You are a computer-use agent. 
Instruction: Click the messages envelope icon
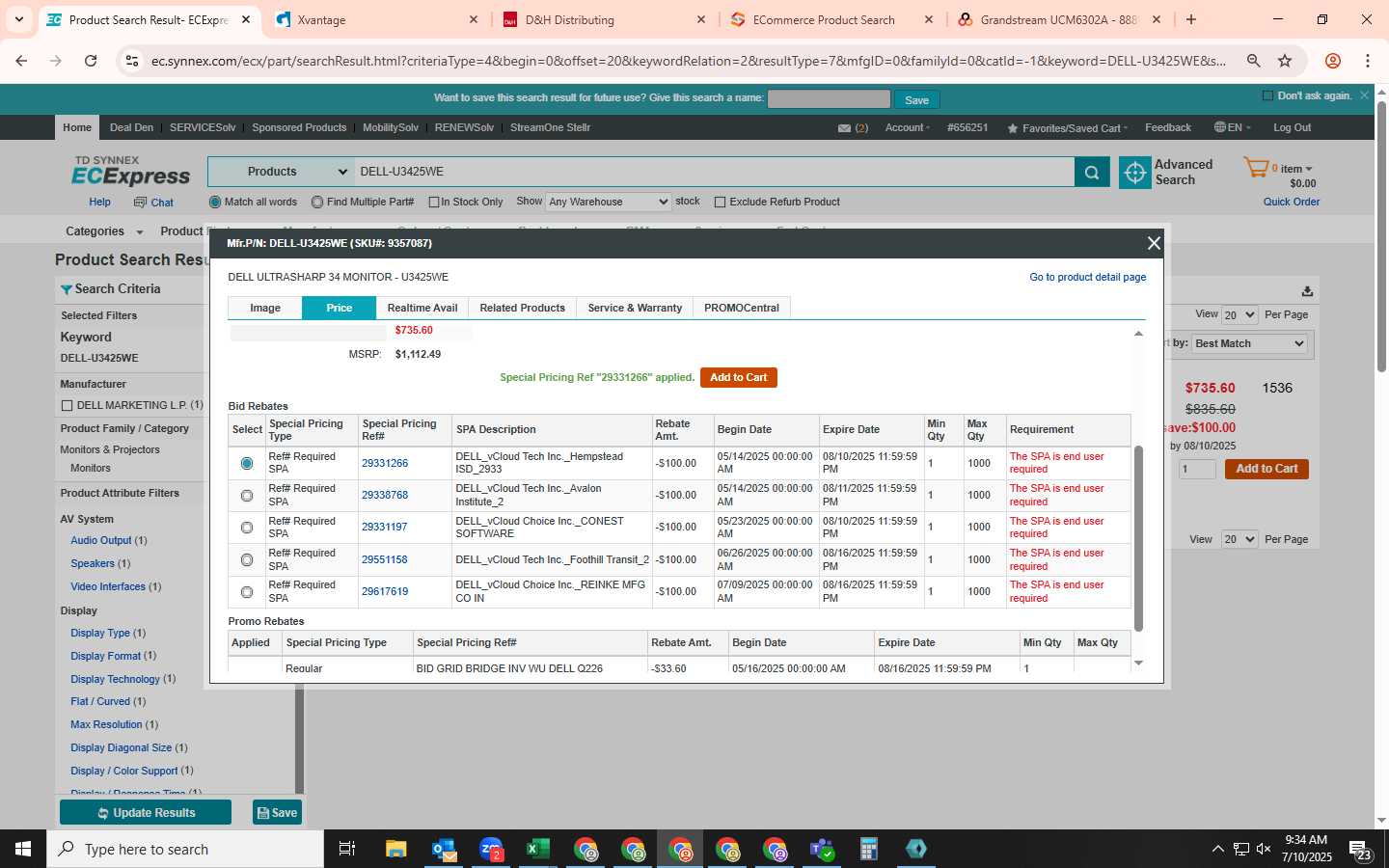844,128
